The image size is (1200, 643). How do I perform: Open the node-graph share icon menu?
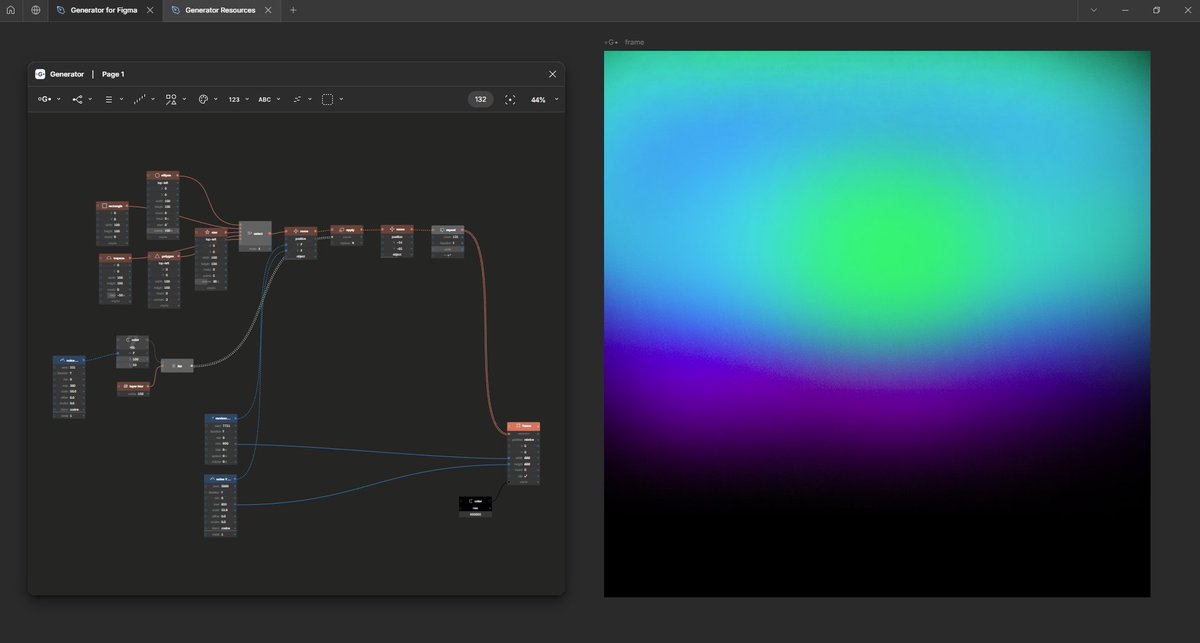tap(78, 100)
